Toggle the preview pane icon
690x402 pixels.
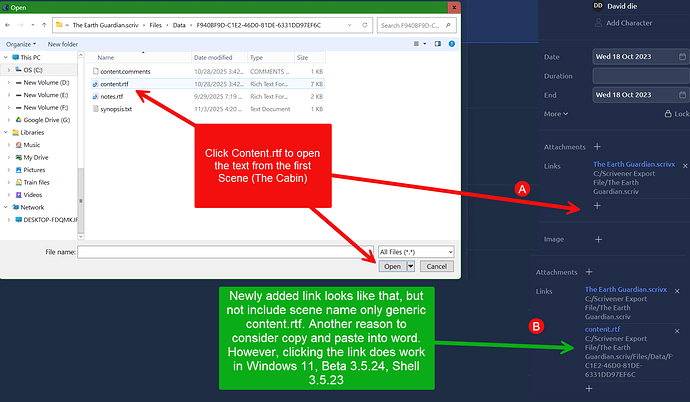click(x=437, y=44)
